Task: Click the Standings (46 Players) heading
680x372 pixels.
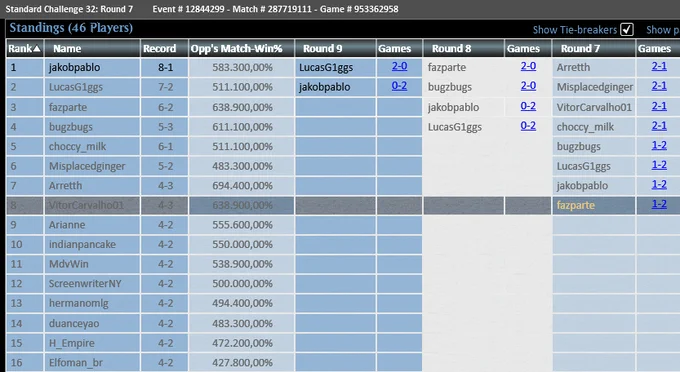Action: pos(71,28)
